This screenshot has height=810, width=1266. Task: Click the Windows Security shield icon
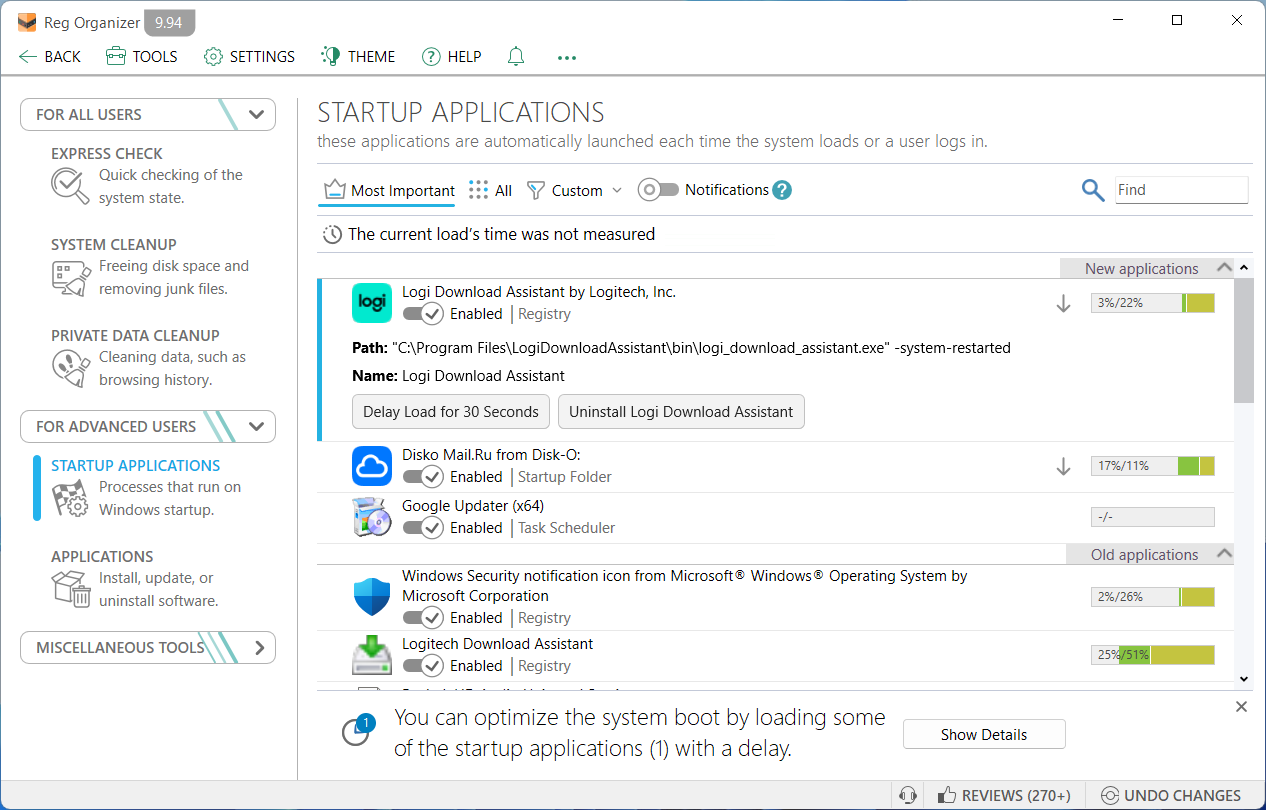372,597
